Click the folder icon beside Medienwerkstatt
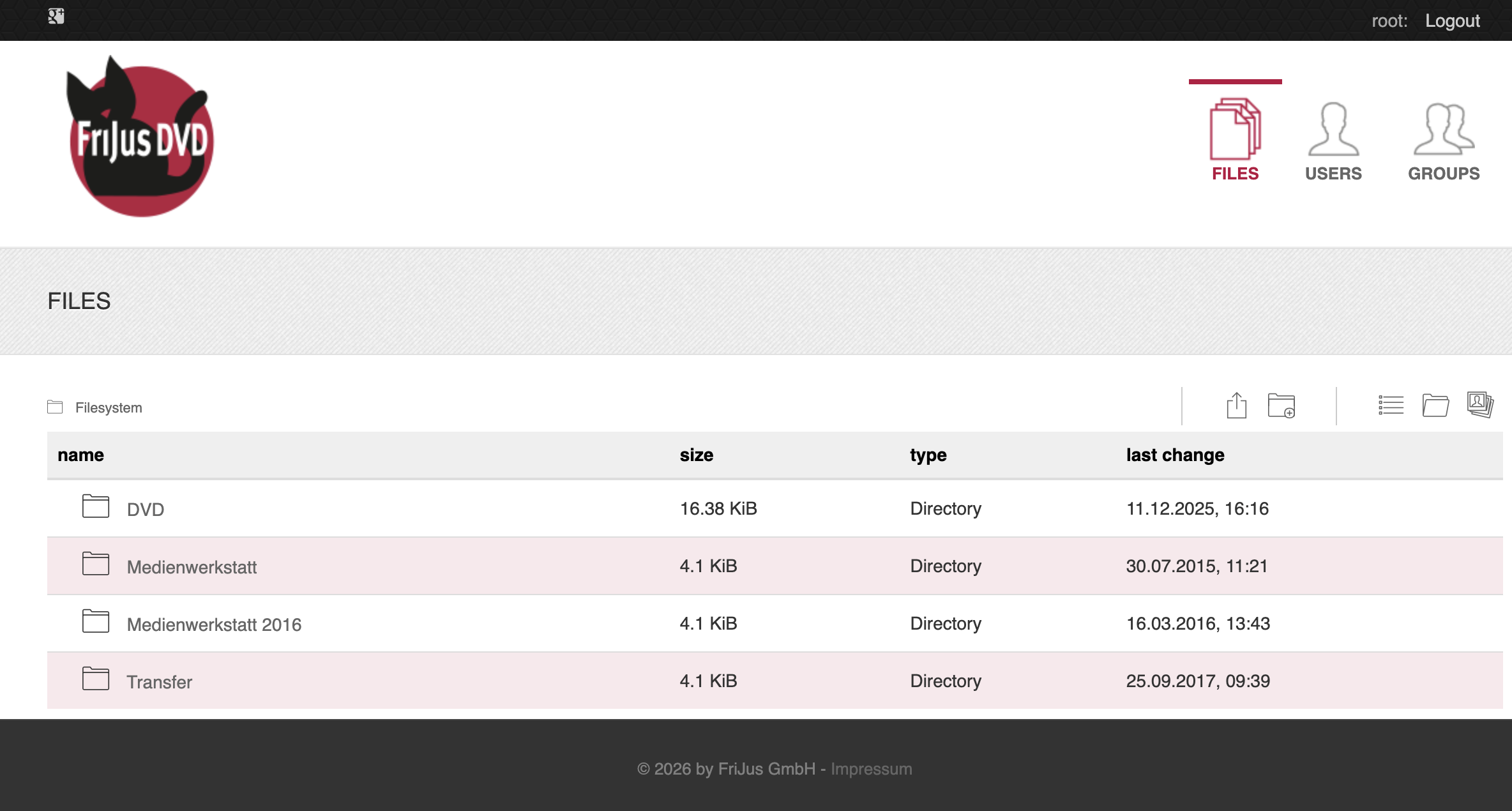Image resolution: width=1512 pixels, height=811 pixels. coord(94,564)
